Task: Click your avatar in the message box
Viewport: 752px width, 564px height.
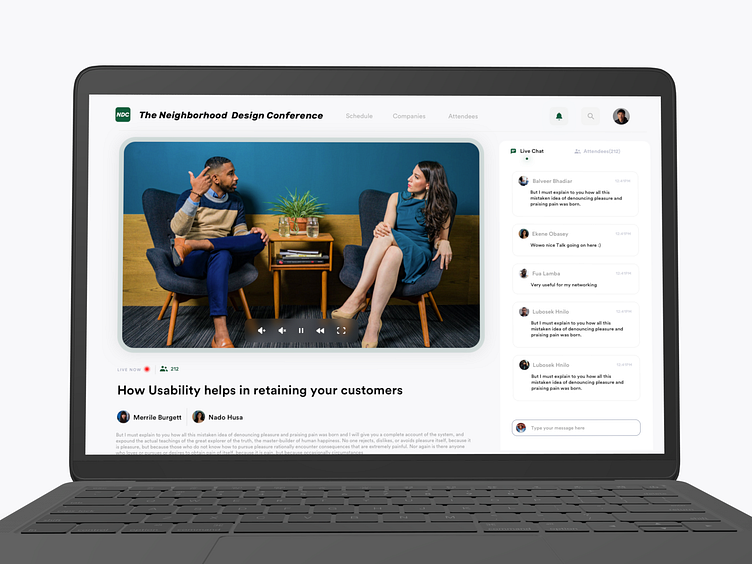Action: pos(521,428)
